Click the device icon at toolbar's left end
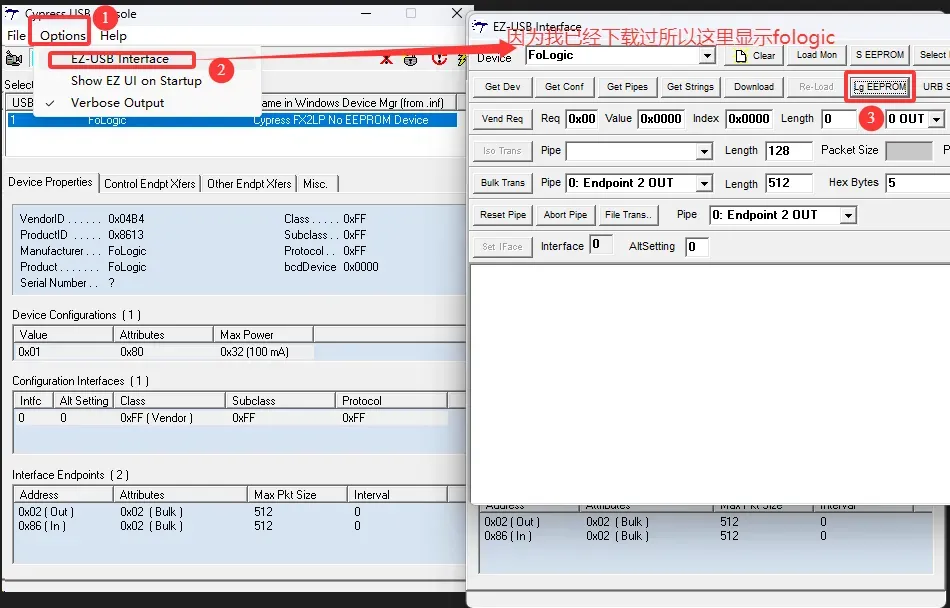The width and height of the screenshot is (950, 608). [14, 59]
